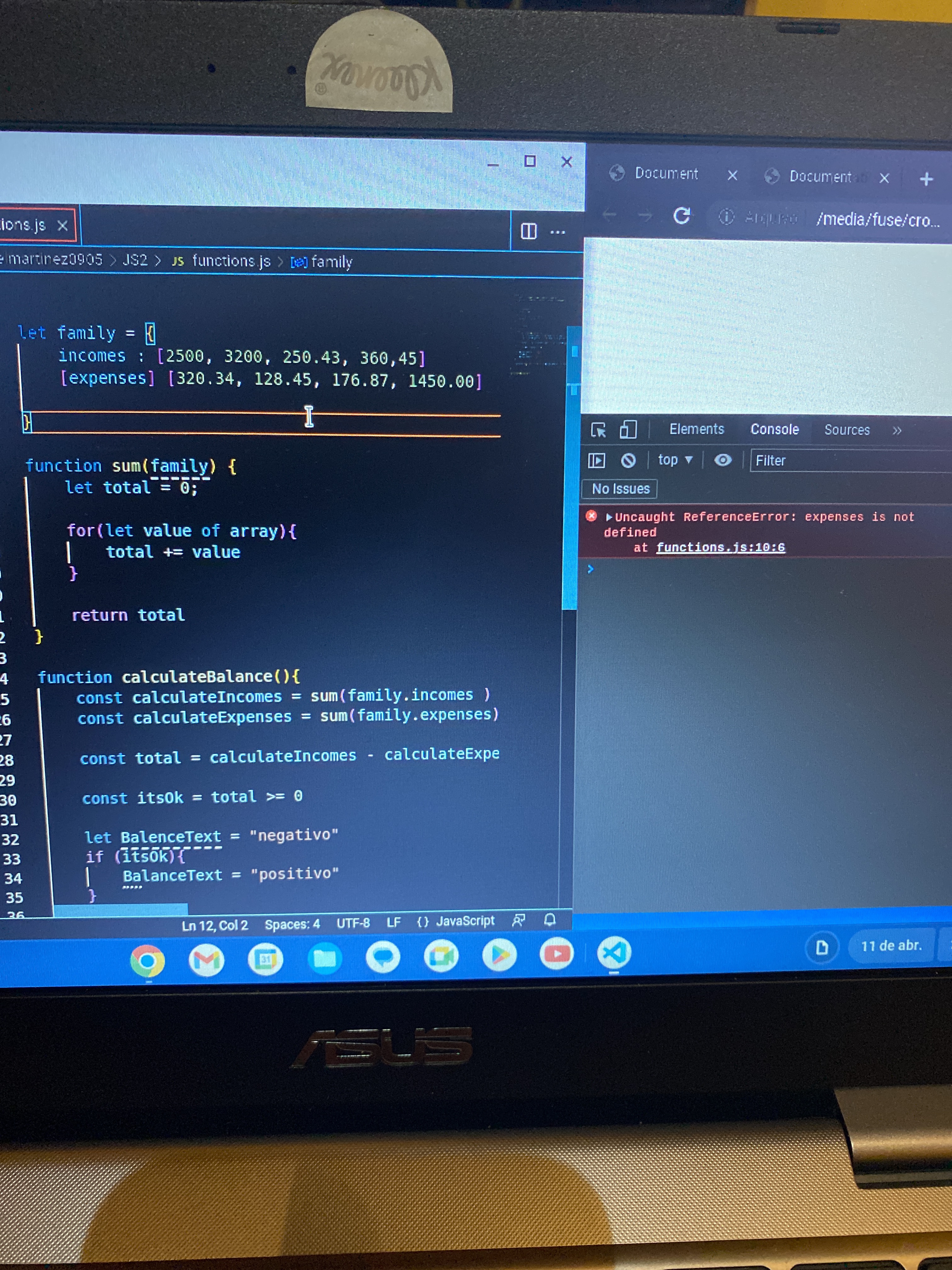Screen dimensions: 952x1270
Task: Click the feedback icon in status bar
Action: pyautogui.click(x=518, y=920)
